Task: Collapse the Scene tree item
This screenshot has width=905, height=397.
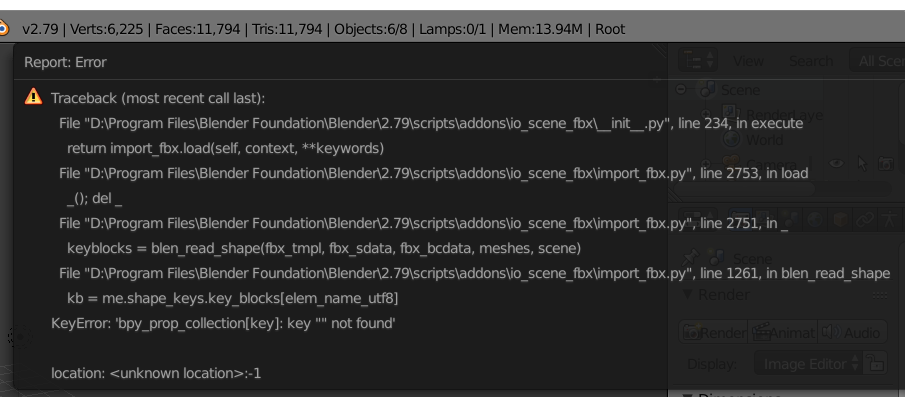Action: 681,89
